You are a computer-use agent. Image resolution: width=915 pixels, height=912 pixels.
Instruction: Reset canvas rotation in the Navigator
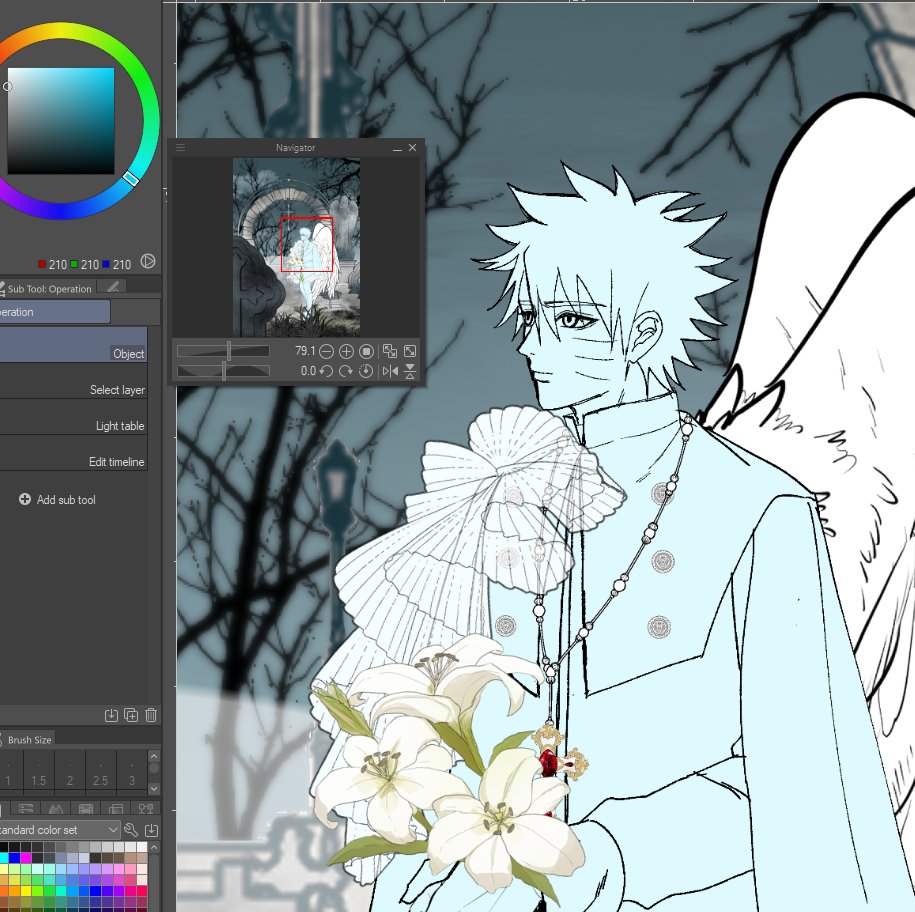(366, 371)
